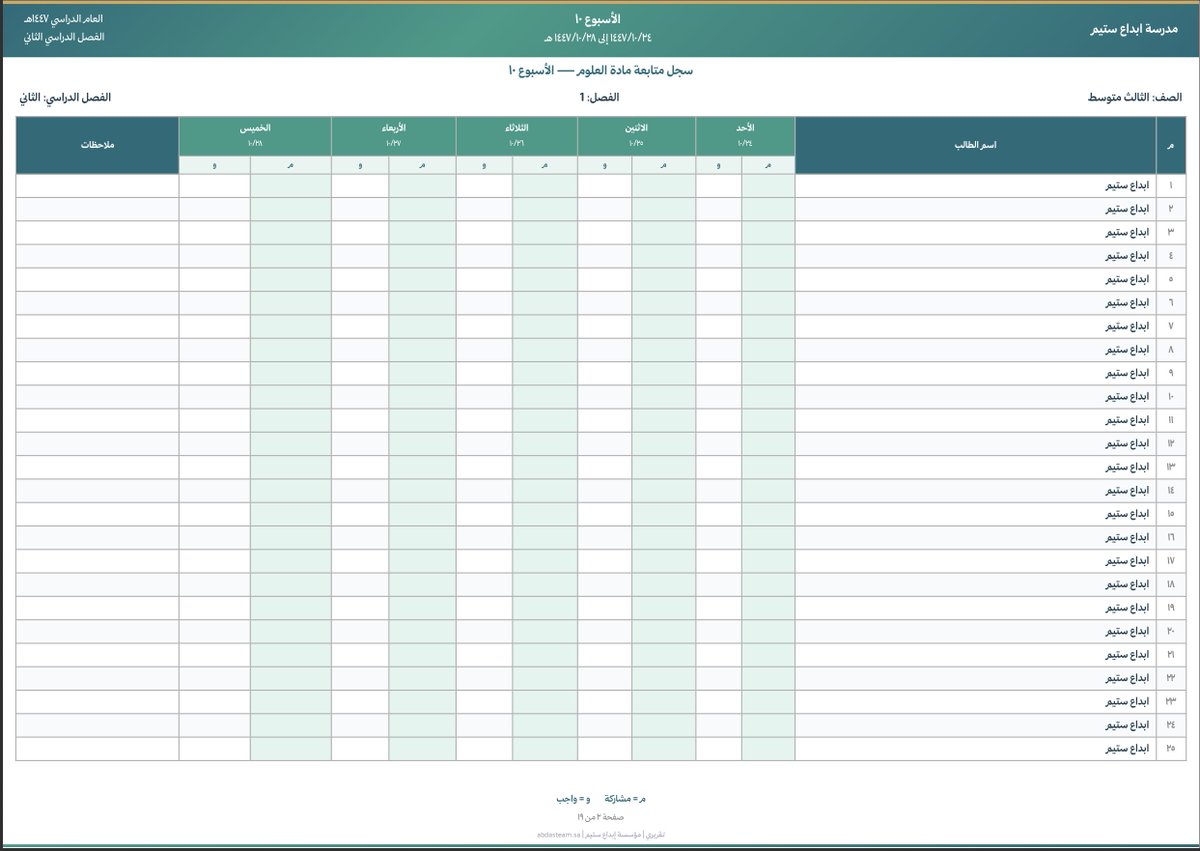The width and height of the screenshot is (1200, 851).
Task: Click the row number '٣' cell
Action: click(1169, 232)
